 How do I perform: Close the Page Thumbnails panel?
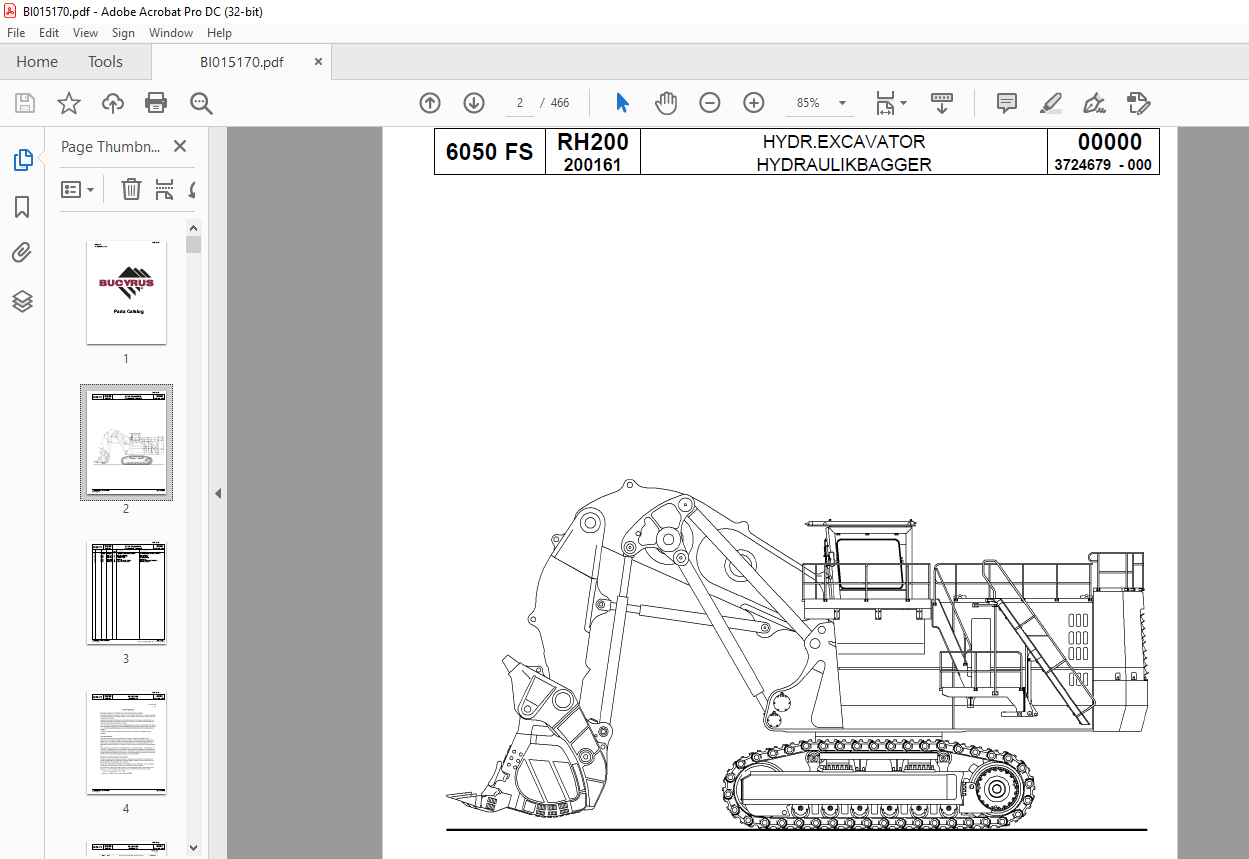(180, 146)
